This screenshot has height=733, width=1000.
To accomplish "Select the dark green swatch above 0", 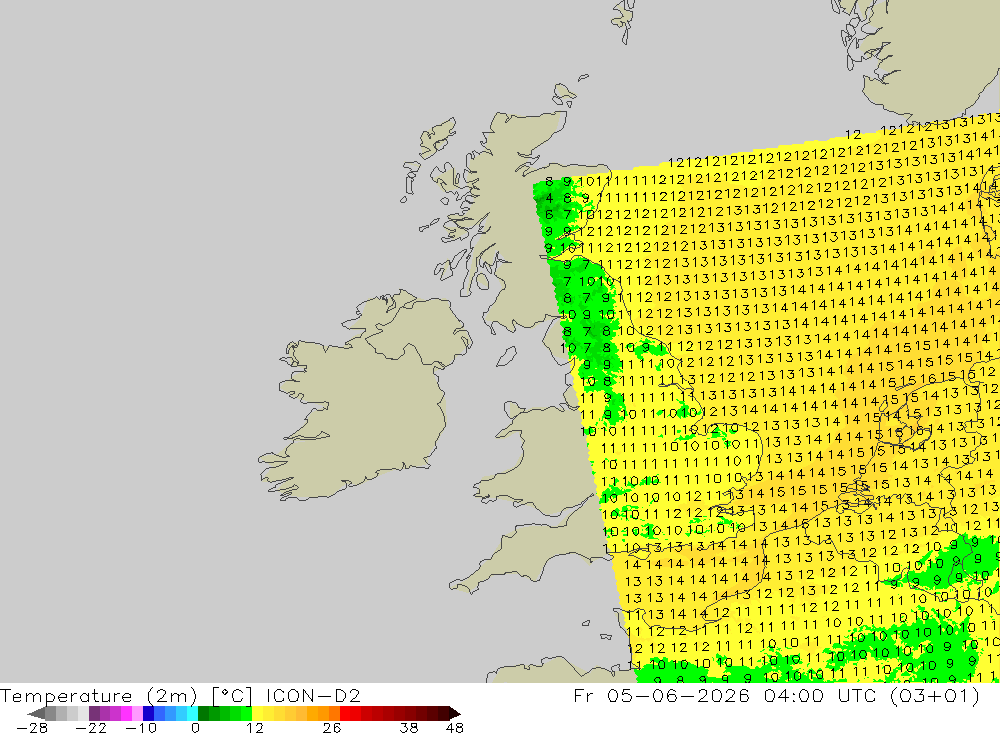I will point(203,713).
